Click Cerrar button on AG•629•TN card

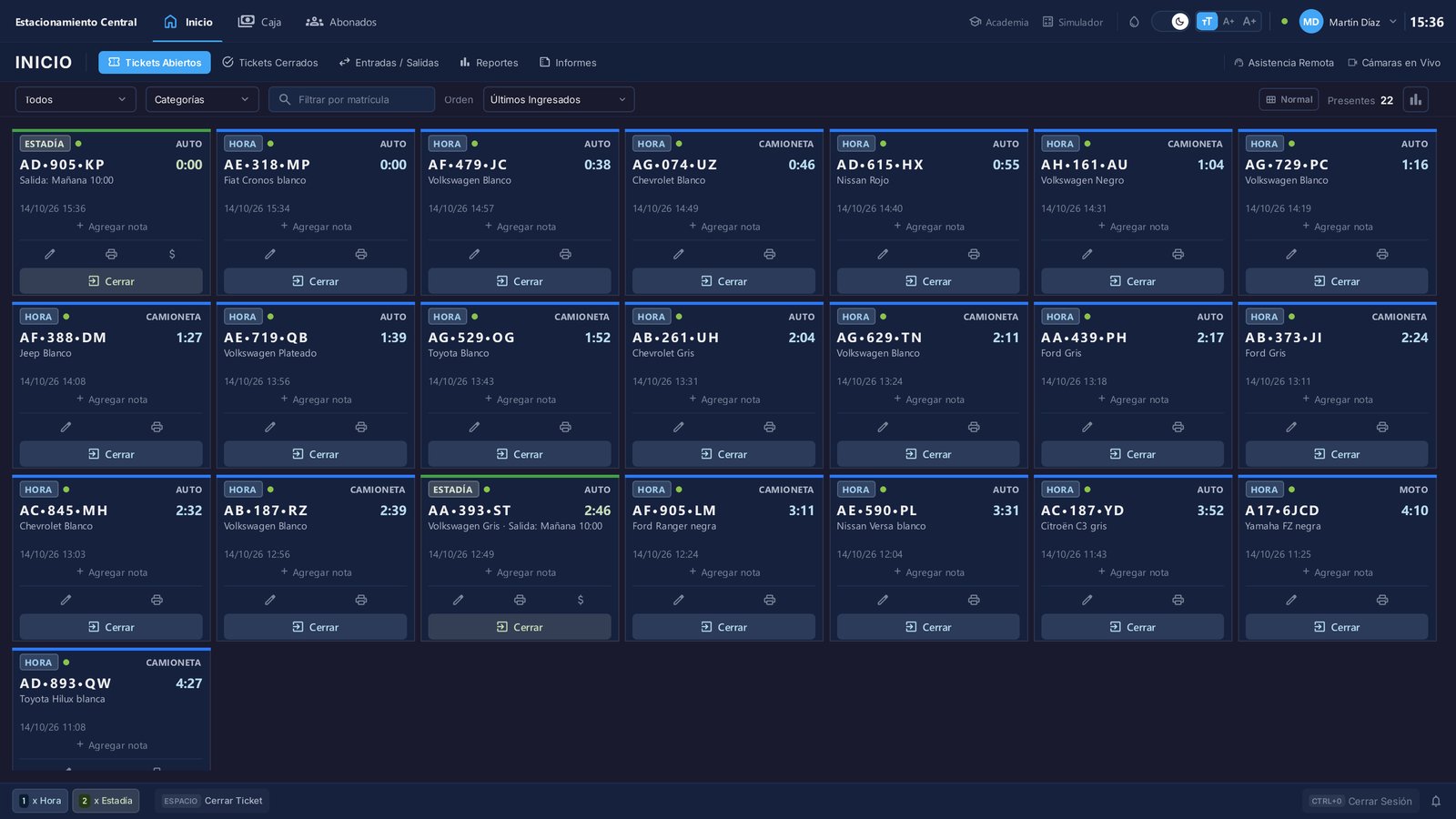928,454
